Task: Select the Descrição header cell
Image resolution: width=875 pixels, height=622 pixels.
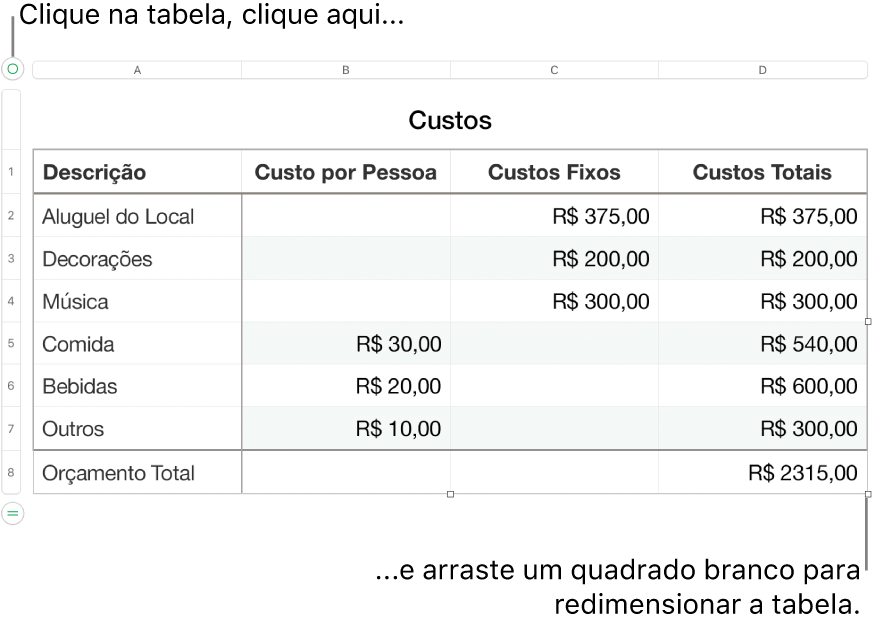Action: tap(137, 171)
